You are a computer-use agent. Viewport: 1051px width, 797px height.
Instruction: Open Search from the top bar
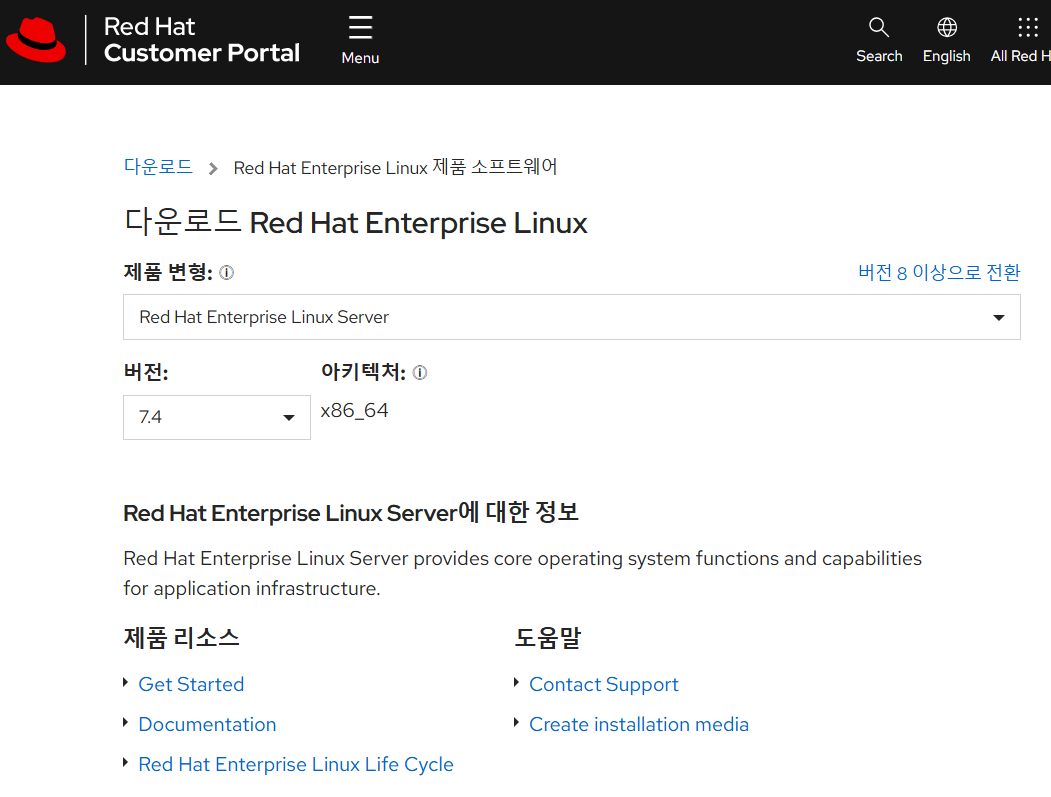pyautogui.click(x=879, y=28)
